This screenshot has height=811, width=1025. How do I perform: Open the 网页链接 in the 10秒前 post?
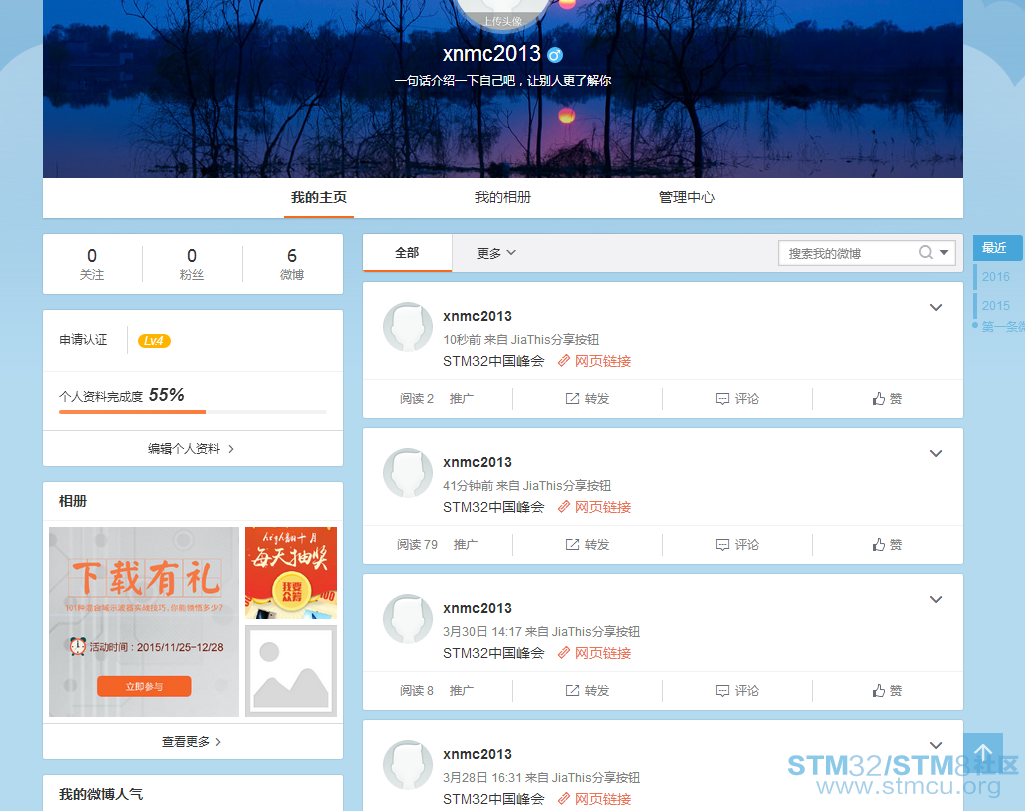pyautogui.click(x=595, y=361)
